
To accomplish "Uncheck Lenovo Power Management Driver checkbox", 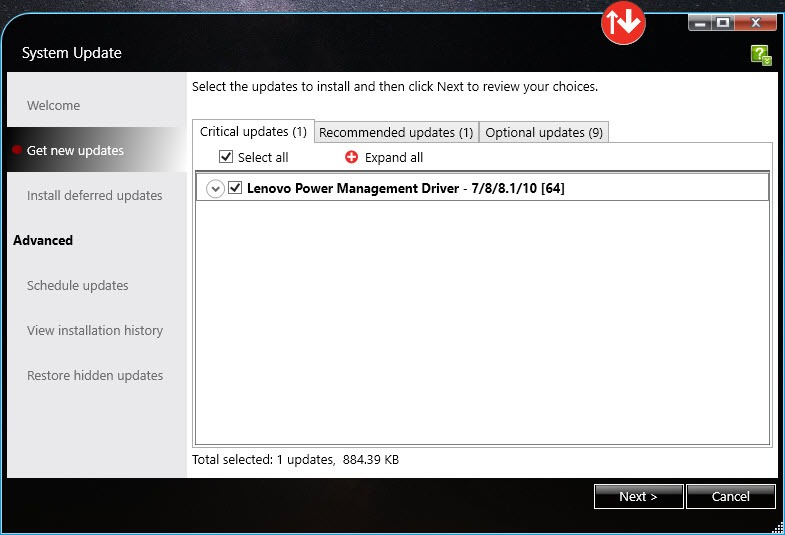I will tap(235, 188).
